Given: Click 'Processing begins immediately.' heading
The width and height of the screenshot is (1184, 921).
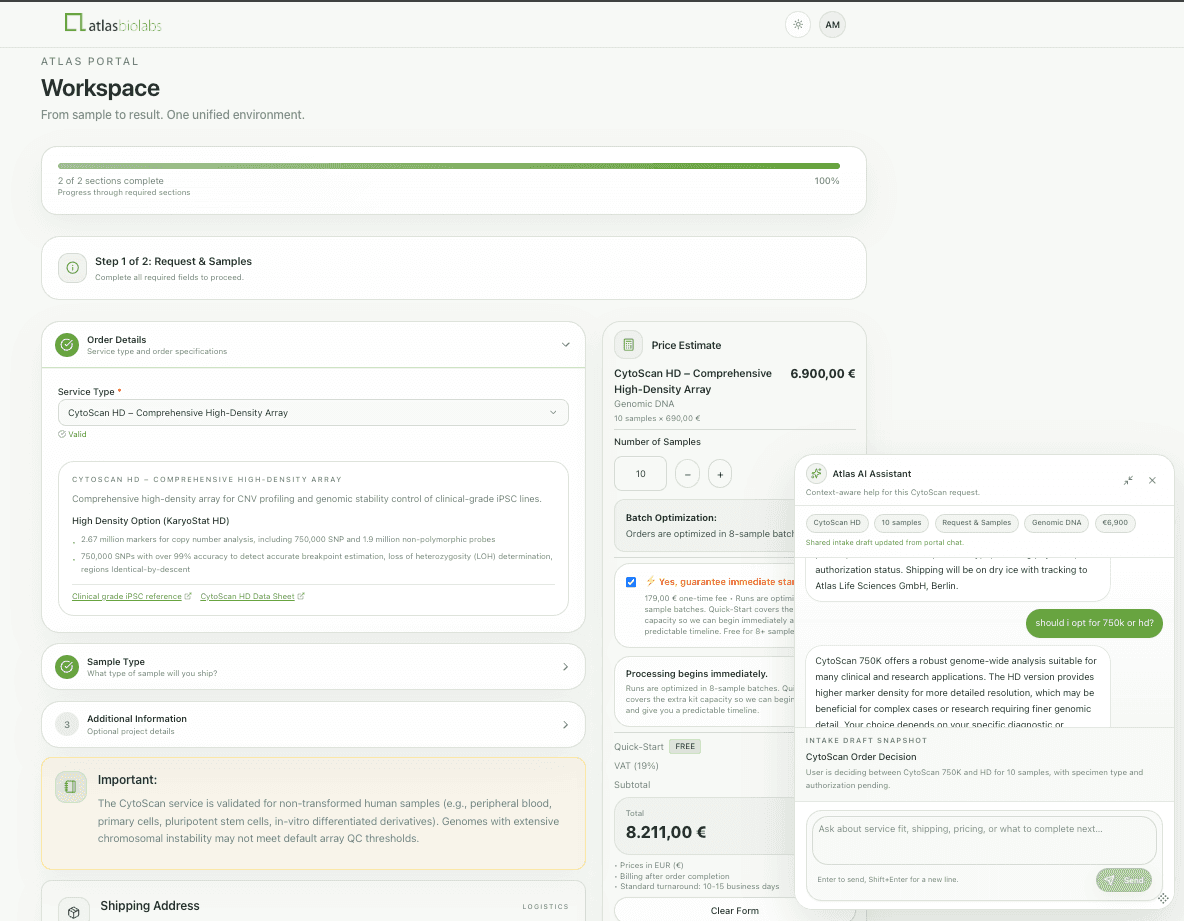Looking at the screenshot, I should [x=696, y=673].
